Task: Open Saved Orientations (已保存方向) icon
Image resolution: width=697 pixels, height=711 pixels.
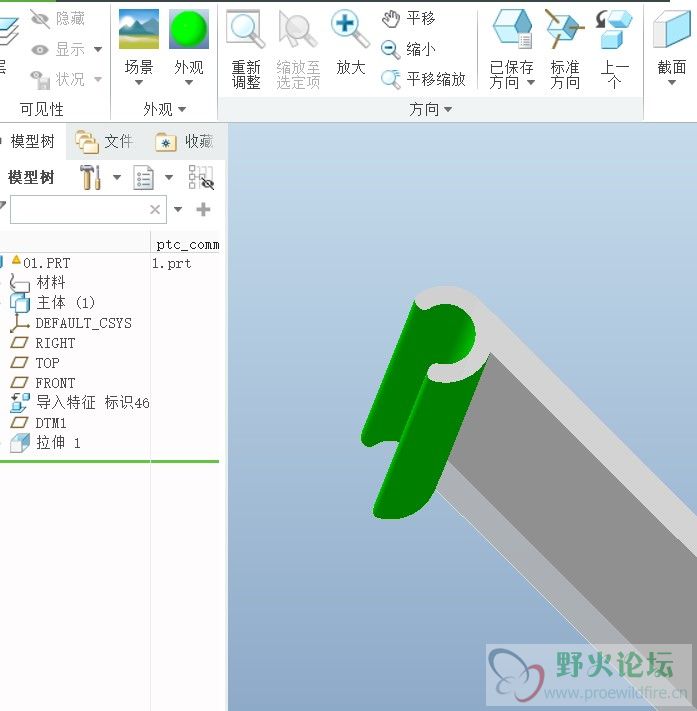Action: click(512, 29)
